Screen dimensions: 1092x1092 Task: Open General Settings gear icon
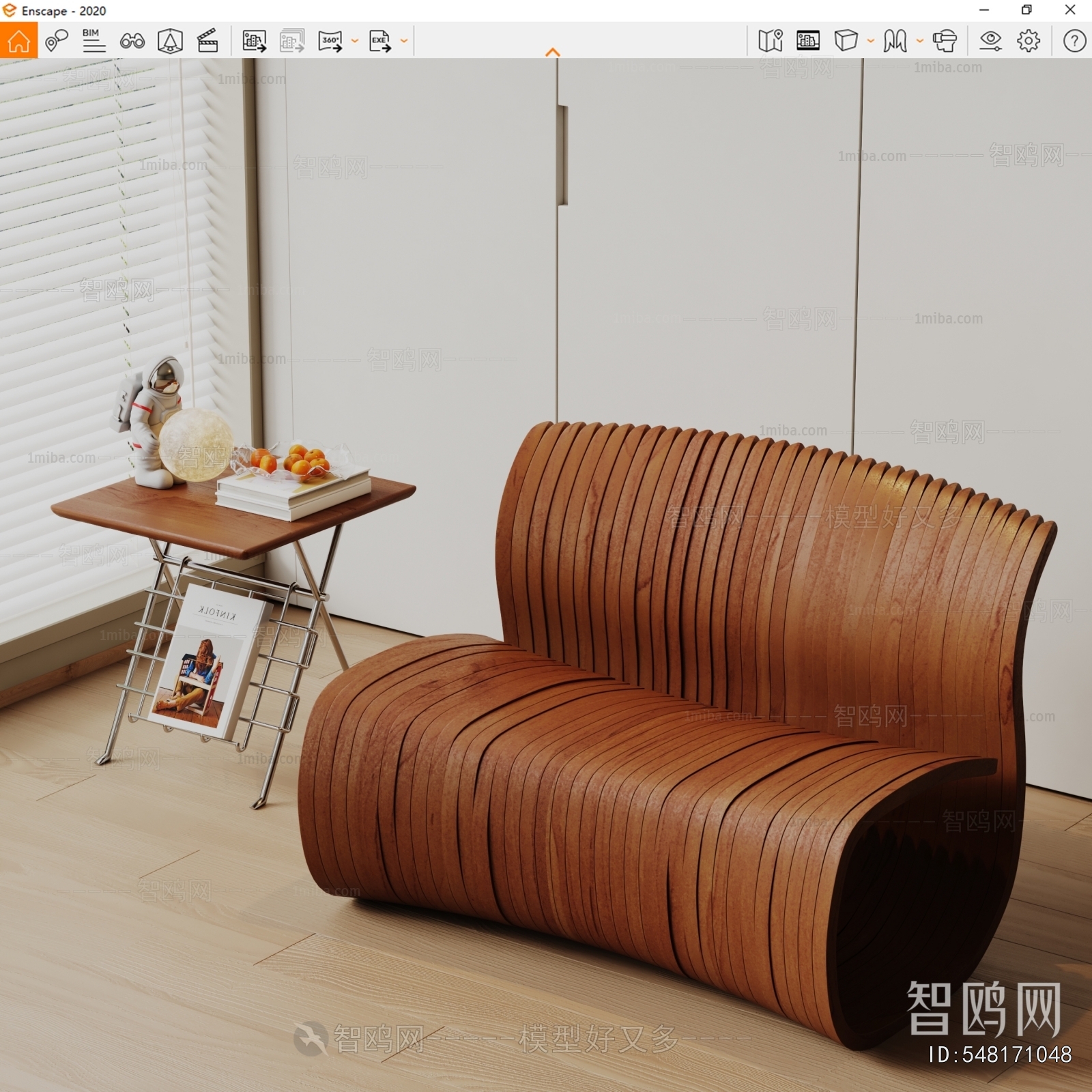[x=1029, y=41]
